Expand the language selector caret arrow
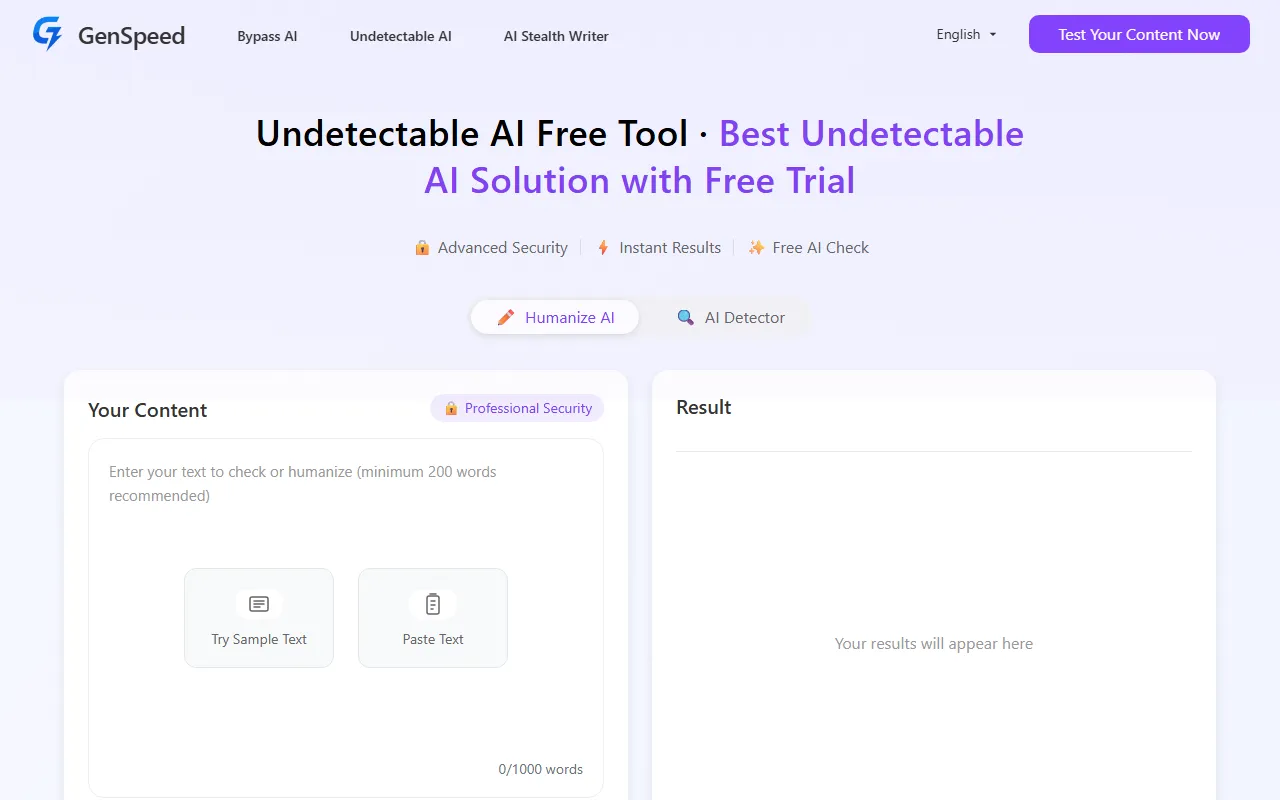This screenshot has height=800, width=1280. coord(993,35)
